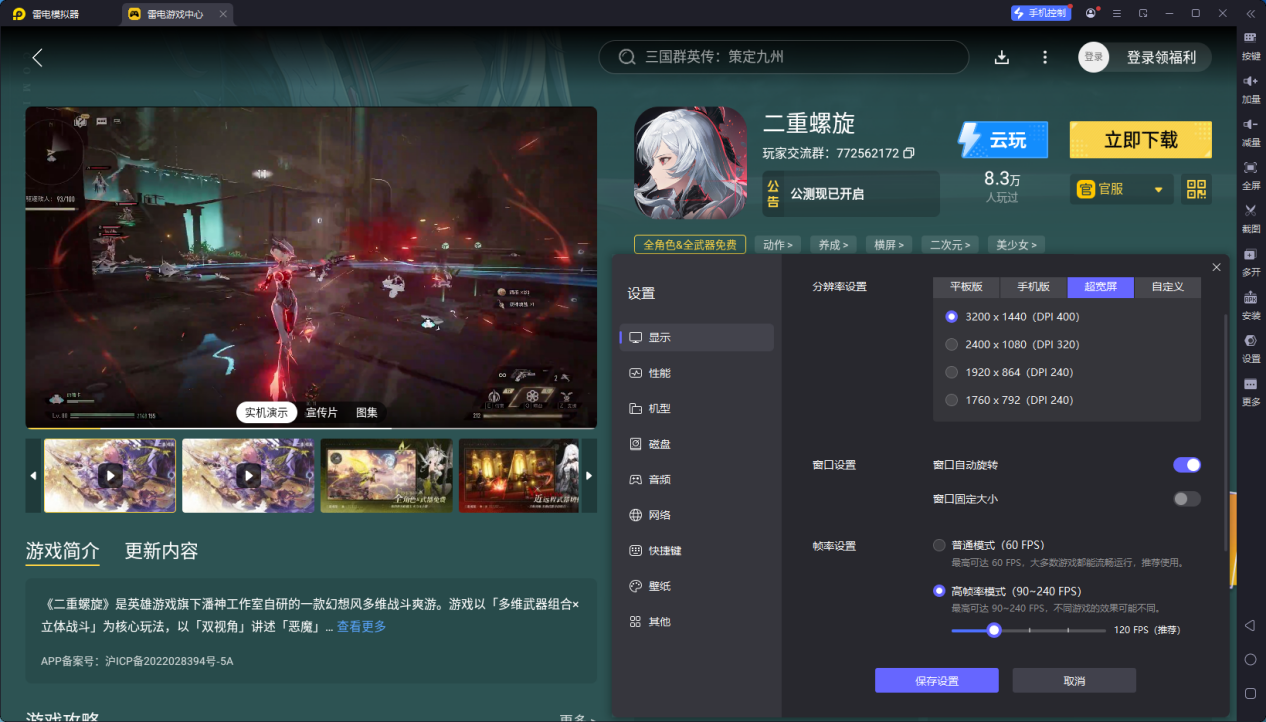Expand the 养成 tag chevron
This screenshot has width=1266, height=722.
846,245
